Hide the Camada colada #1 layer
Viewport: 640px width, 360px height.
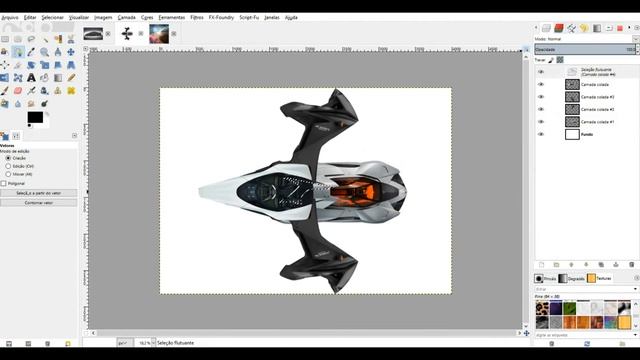(x=541, y=122)
